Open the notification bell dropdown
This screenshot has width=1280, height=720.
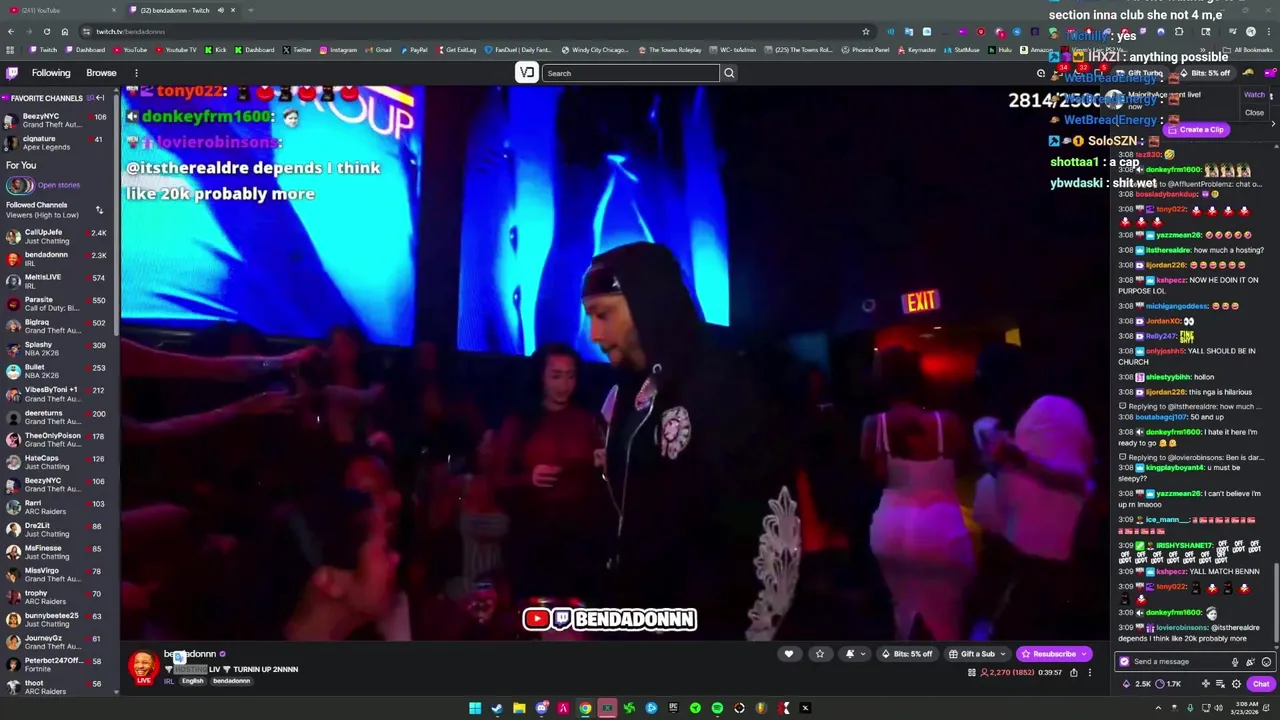[855, 654]
